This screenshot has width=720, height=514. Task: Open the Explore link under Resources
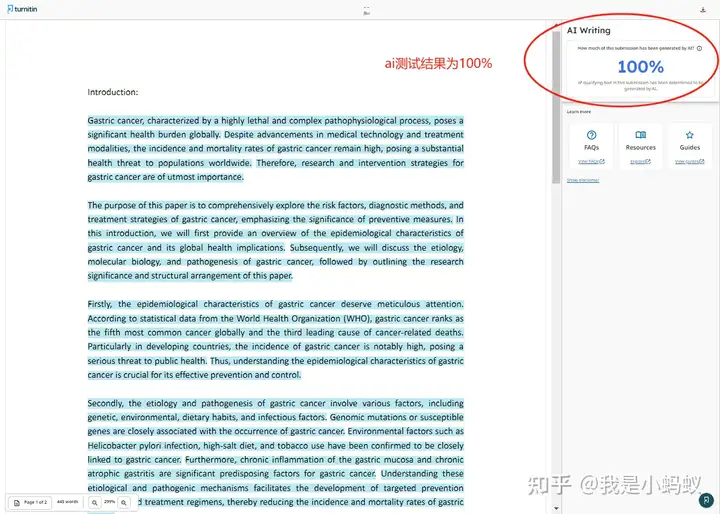coord(641,161)
